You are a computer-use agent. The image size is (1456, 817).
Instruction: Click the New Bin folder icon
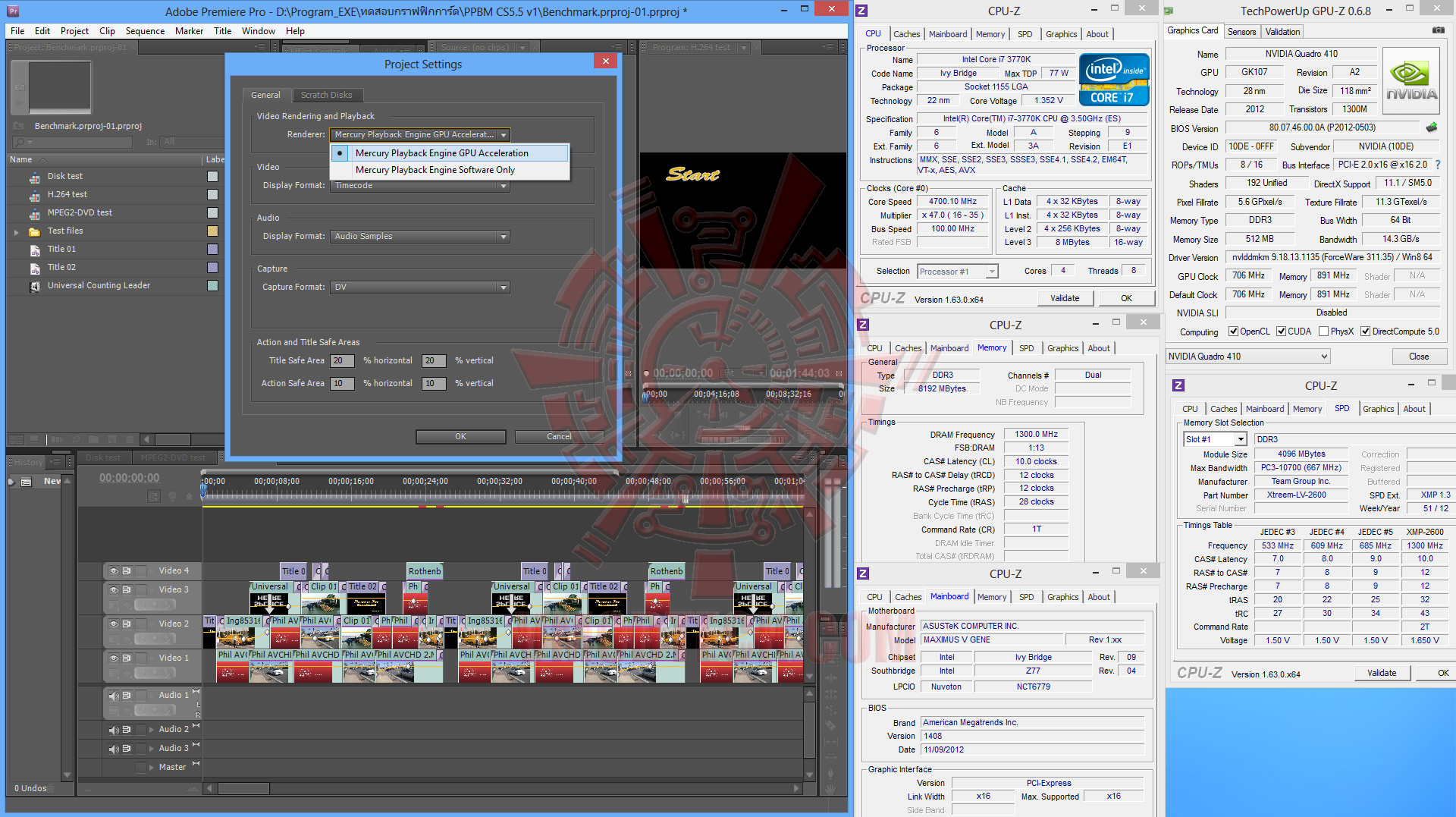tap(93, 439)
